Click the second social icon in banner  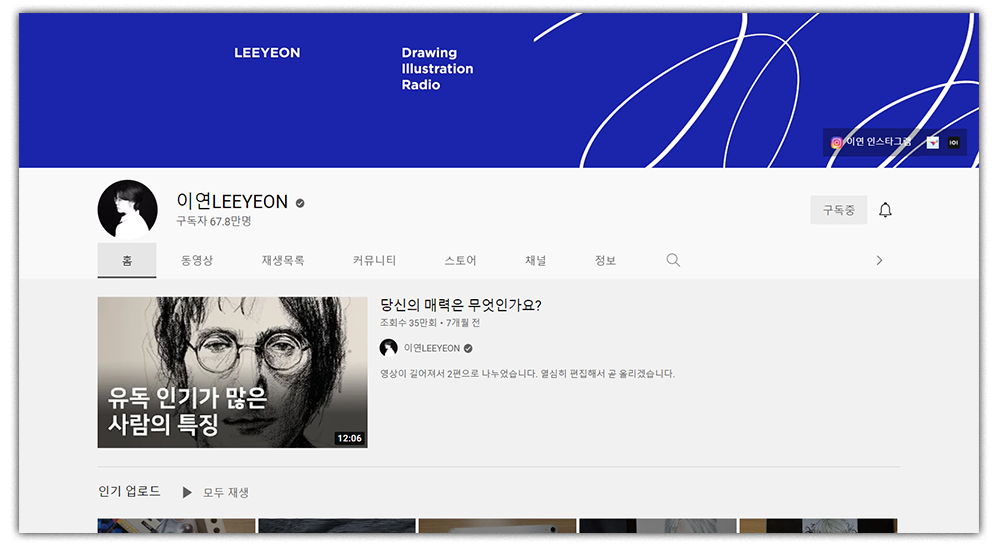click(x=932, y=142)
